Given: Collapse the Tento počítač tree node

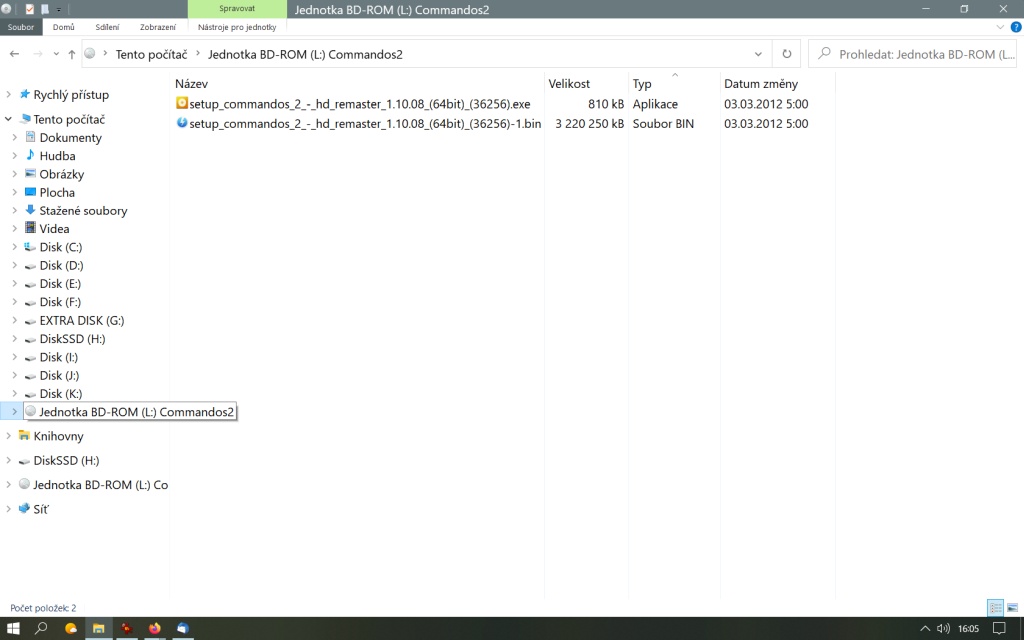Looking at the screenshot, I should (8, 119).
